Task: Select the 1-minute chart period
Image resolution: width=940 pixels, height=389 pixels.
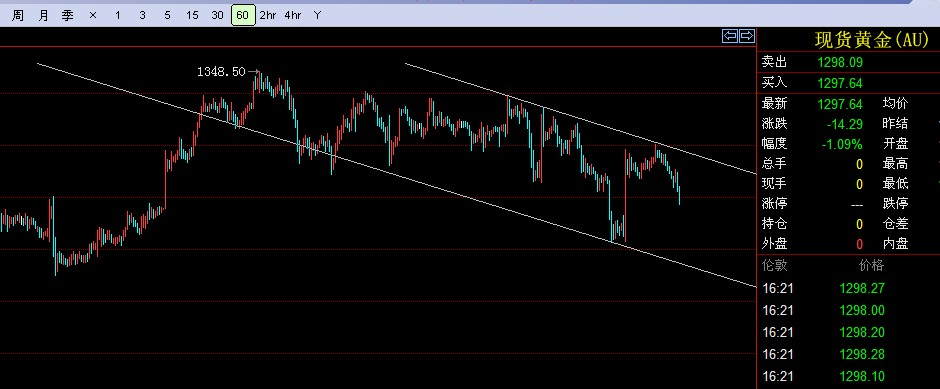Action: click(118, 16)
